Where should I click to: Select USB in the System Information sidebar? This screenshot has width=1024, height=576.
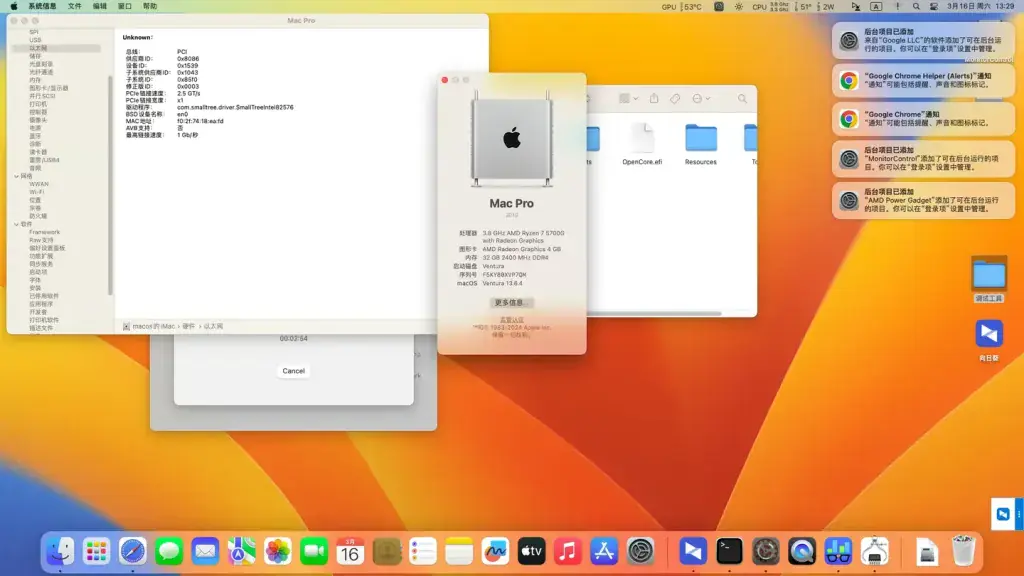35,40
